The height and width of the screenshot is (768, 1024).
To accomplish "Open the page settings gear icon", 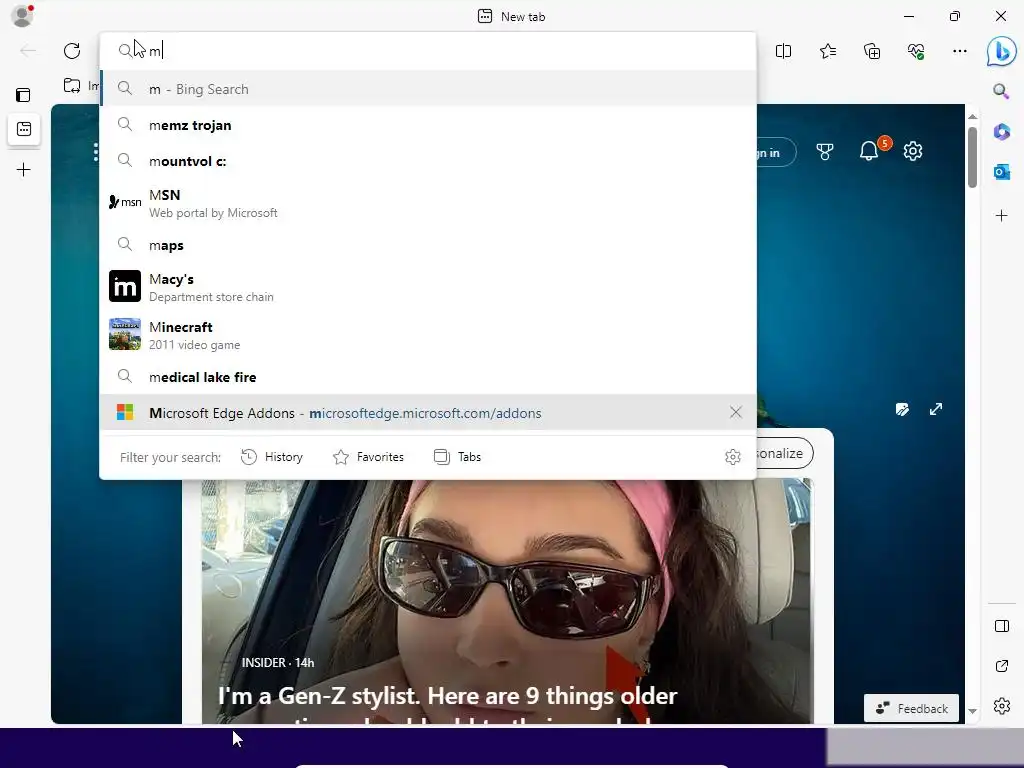I will coord(912,152).
